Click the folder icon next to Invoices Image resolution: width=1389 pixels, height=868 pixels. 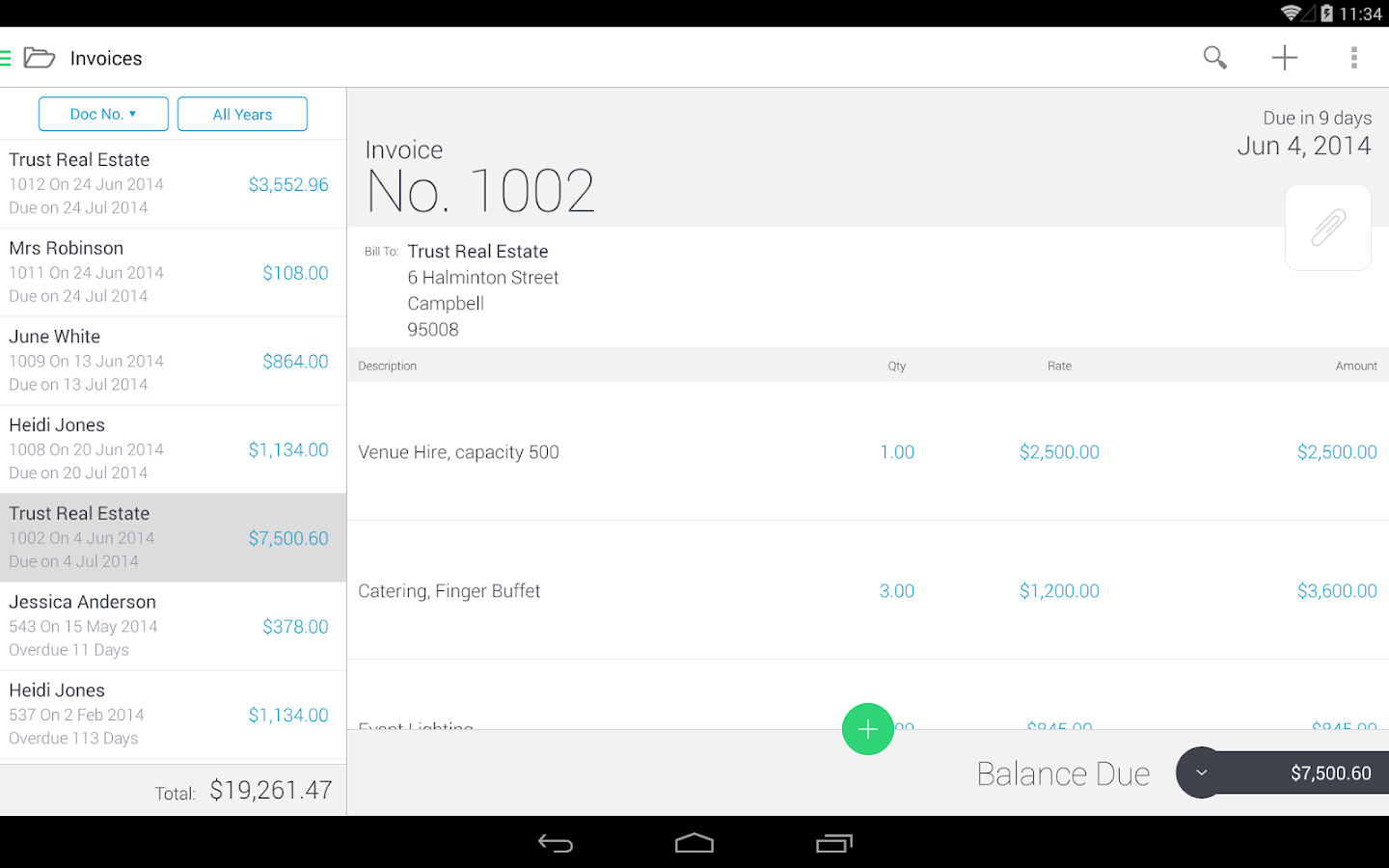point(39,57)
